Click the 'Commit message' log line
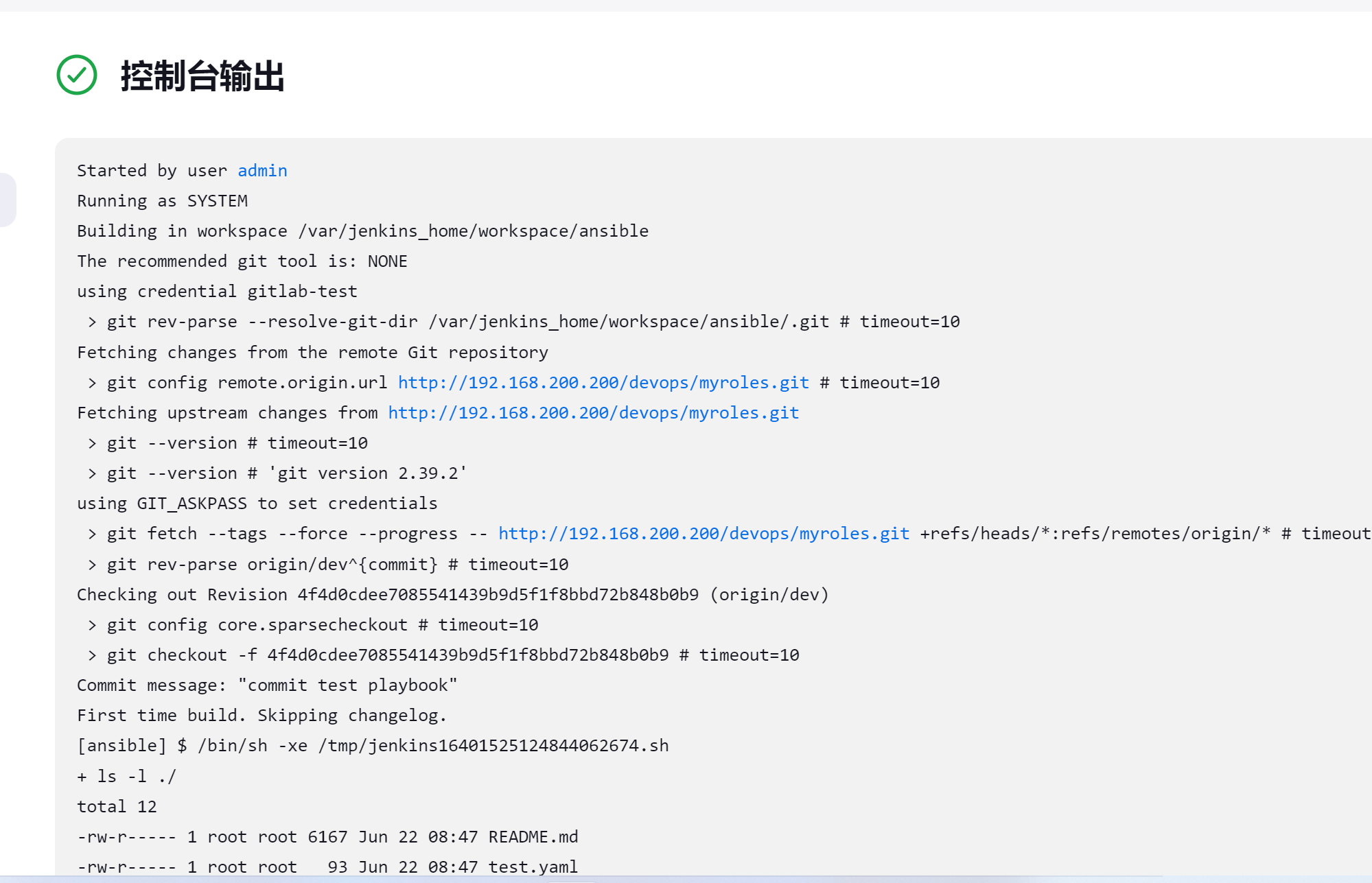1372x883 pixels. [266, 685]
